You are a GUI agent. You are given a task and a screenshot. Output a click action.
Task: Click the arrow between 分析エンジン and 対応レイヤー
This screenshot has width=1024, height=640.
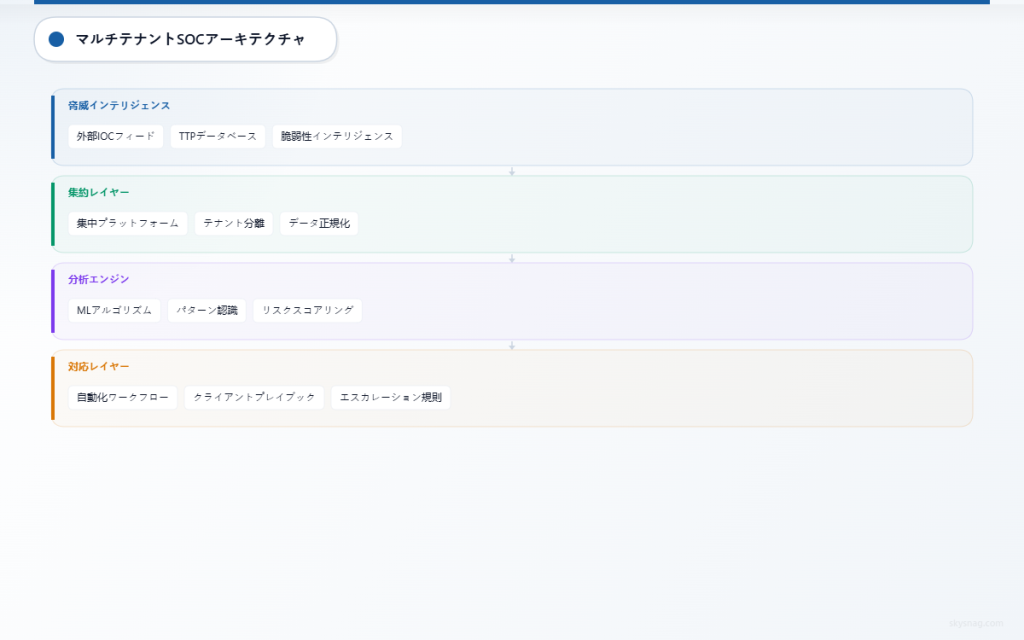[512, 345]
